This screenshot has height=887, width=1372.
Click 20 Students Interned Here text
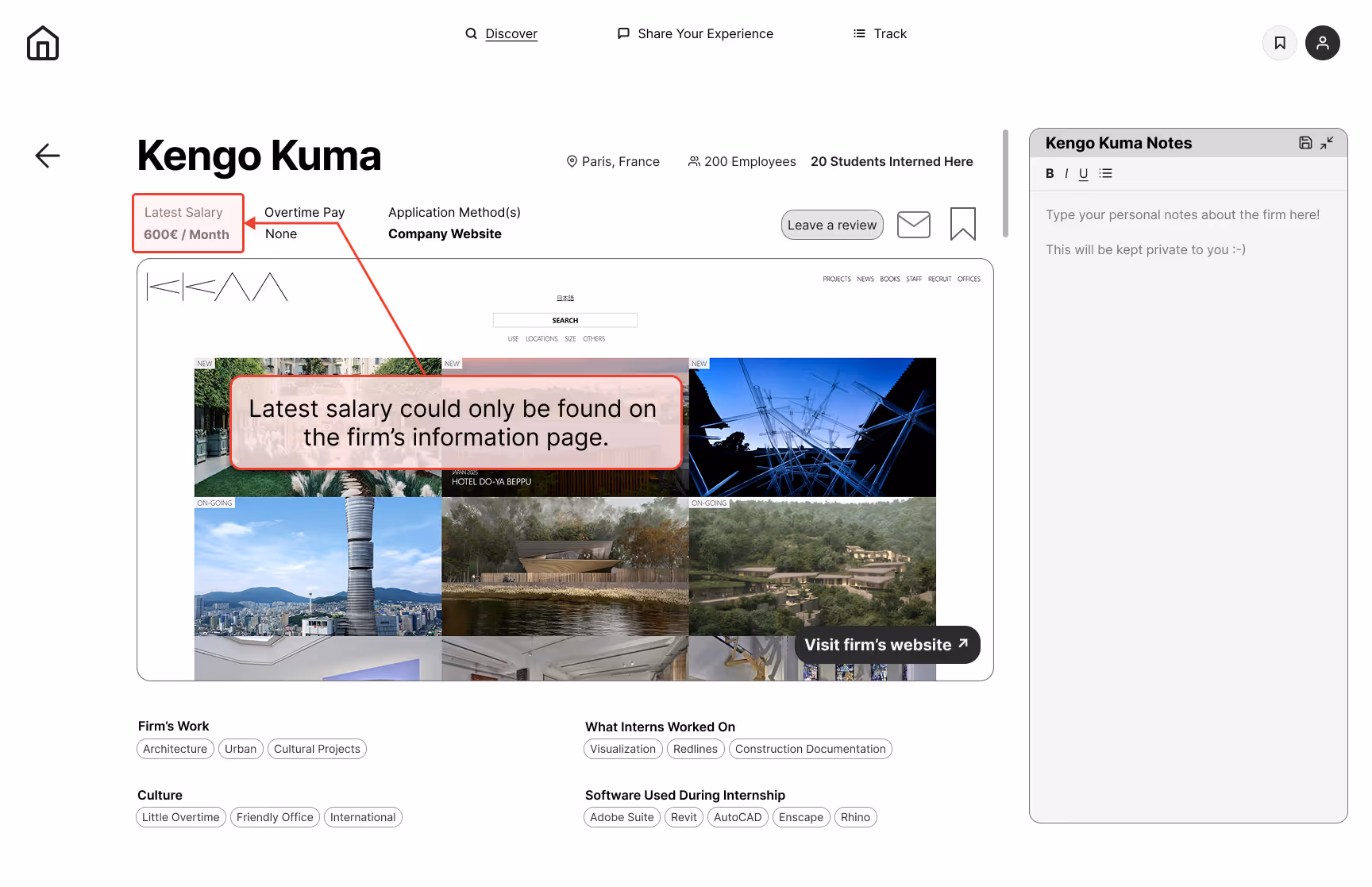(892, 161)
